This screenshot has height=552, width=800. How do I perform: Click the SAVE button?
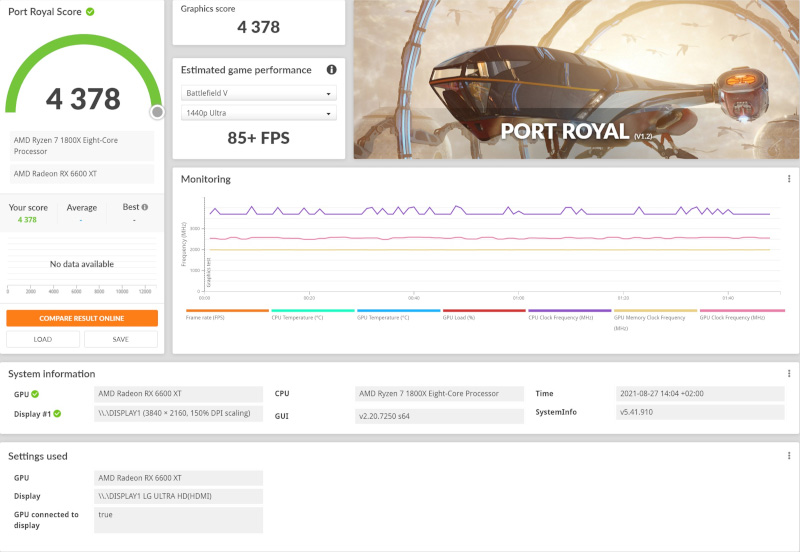[121, 339]
